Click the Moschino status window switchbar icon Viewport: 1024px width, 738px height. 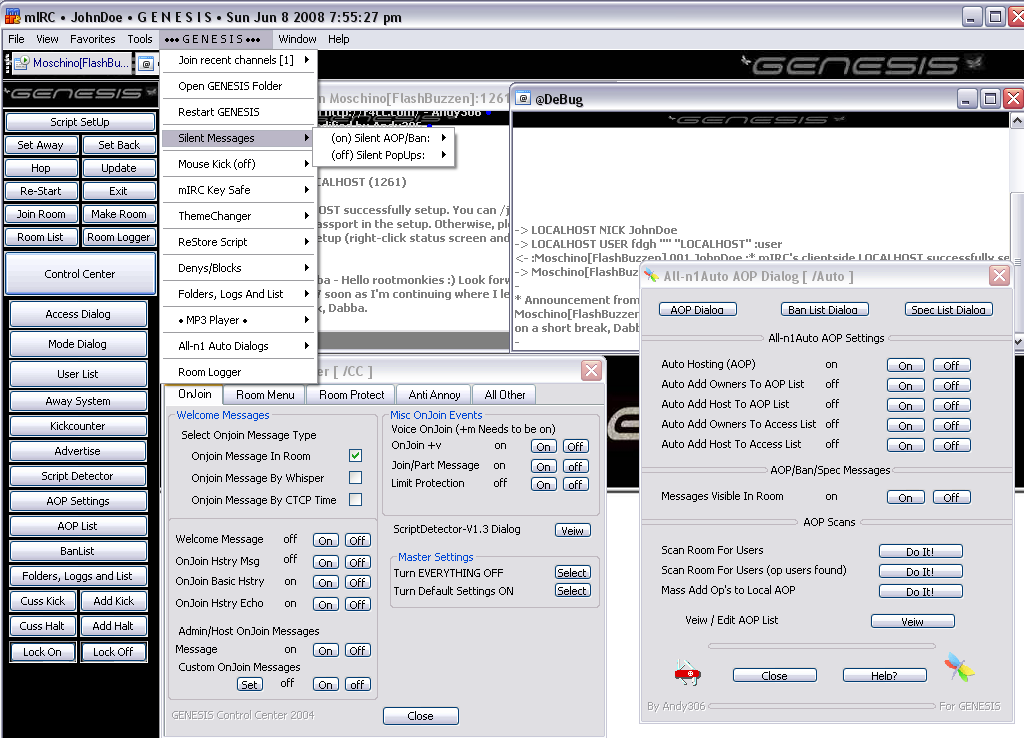(x=22, y=63)
